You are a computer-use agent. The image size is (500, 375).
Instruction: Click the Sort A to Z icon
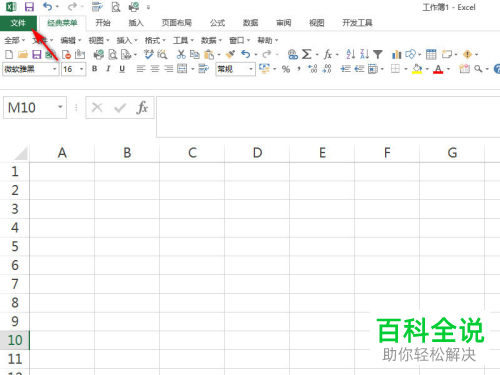(x=350, y=54)
